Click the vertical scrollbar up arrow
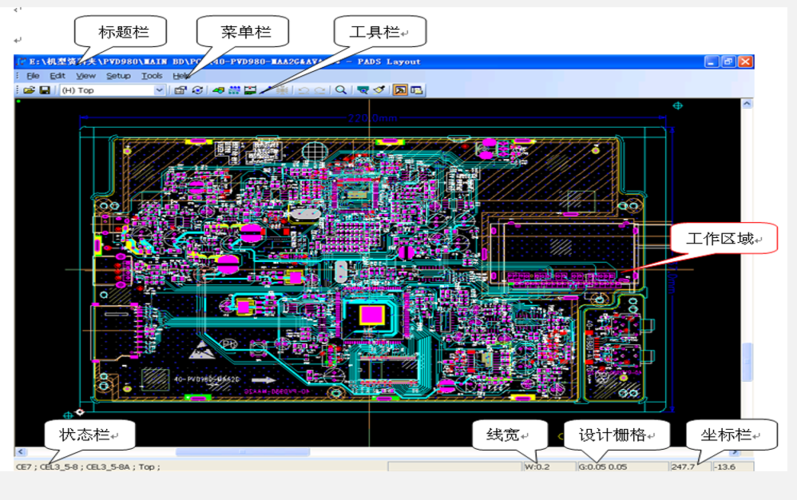Image resolution: width=797 pixels, height=500 pixels. click(747, 104)
